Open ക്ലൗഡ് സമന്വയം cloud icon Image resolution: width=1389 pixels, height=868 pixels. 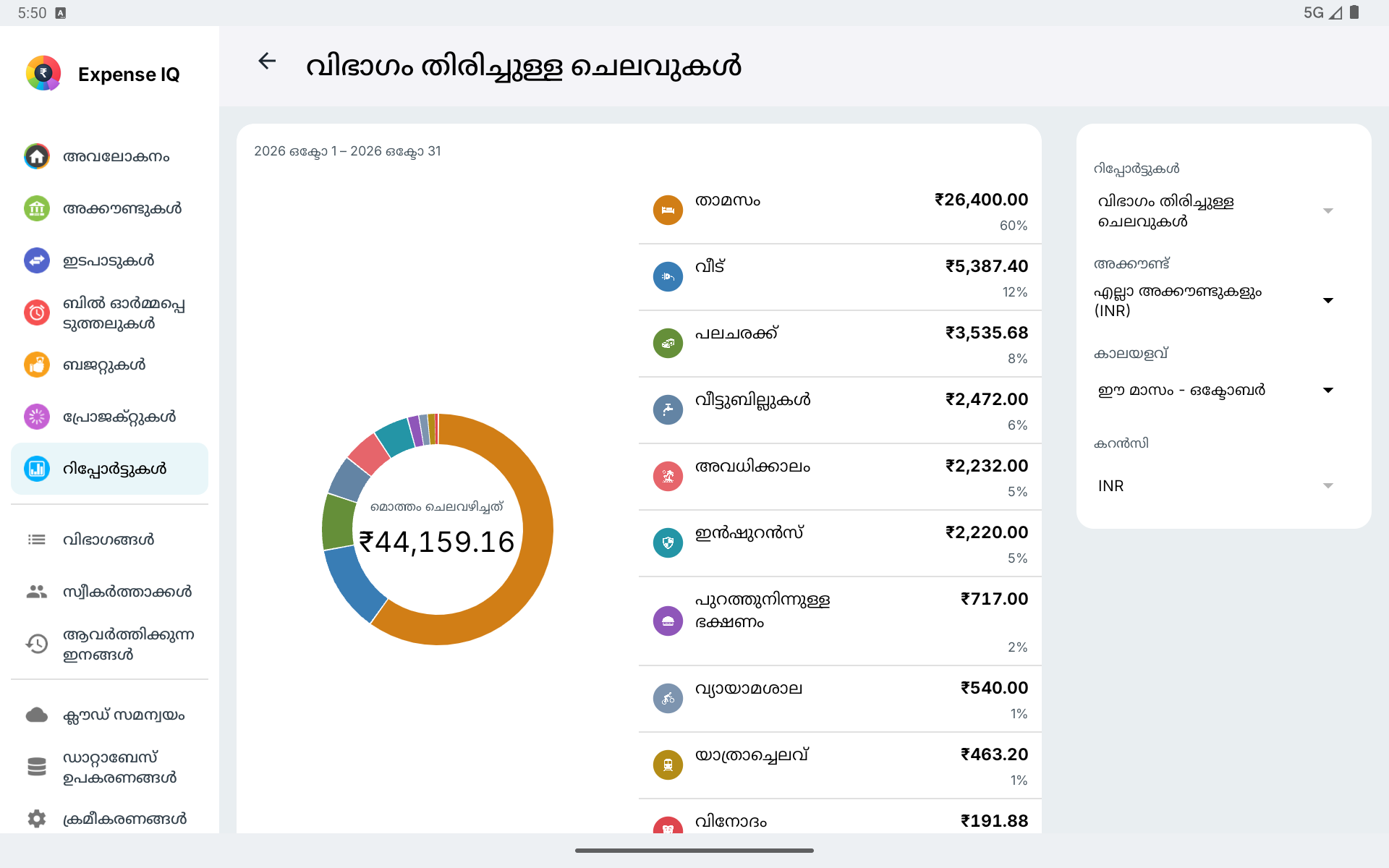click(x=37, y=715)
